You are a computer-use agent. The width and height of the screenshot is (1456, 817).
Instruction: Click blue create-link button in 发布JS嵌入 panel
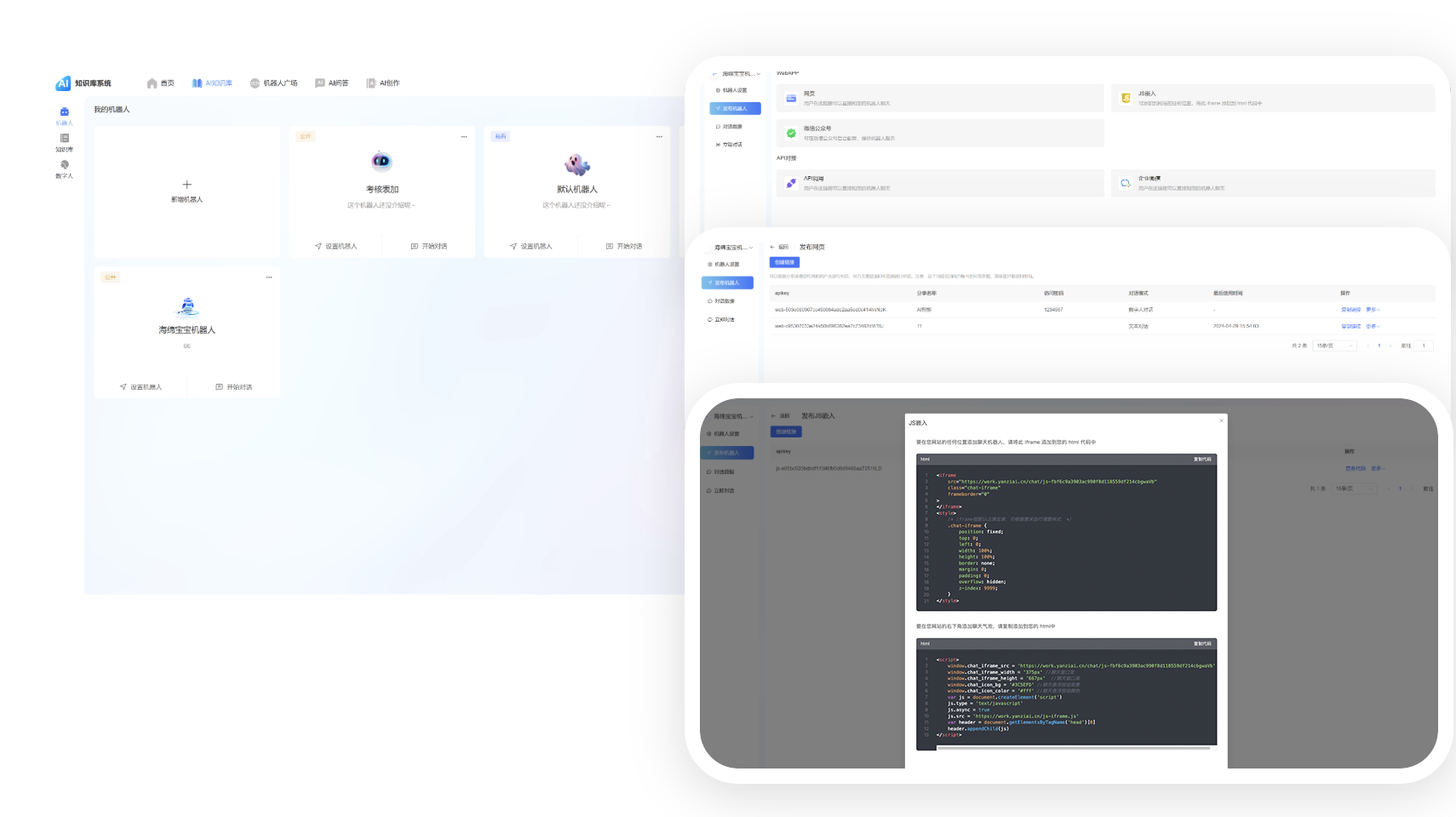click(786, 431)
